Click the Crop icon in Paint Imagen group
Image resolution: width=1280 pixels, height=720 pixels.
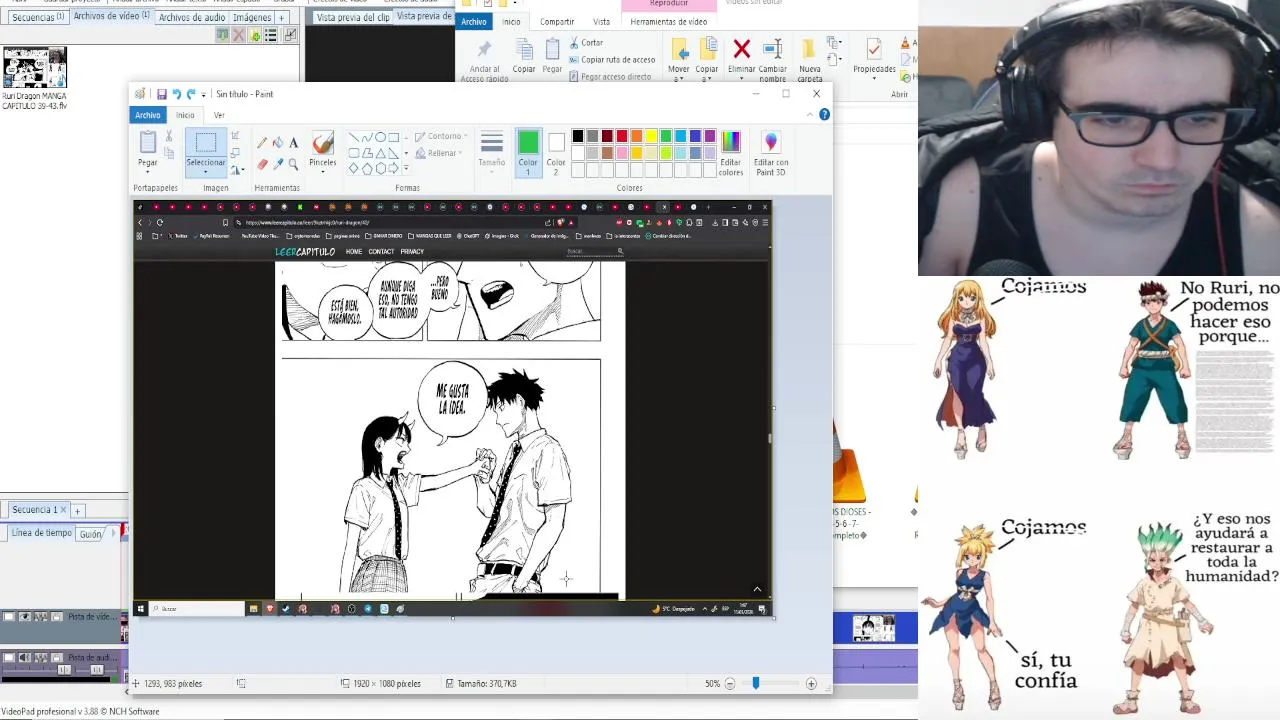[x=236, y=135]
